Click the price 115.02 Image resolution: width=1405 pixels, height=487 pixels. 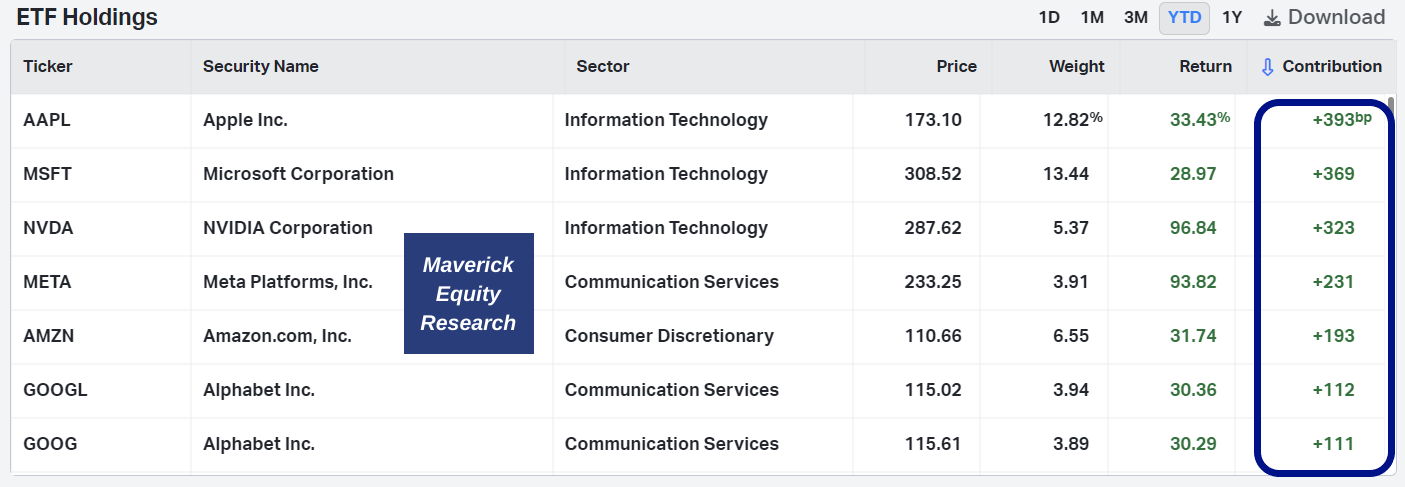[932, 390]
